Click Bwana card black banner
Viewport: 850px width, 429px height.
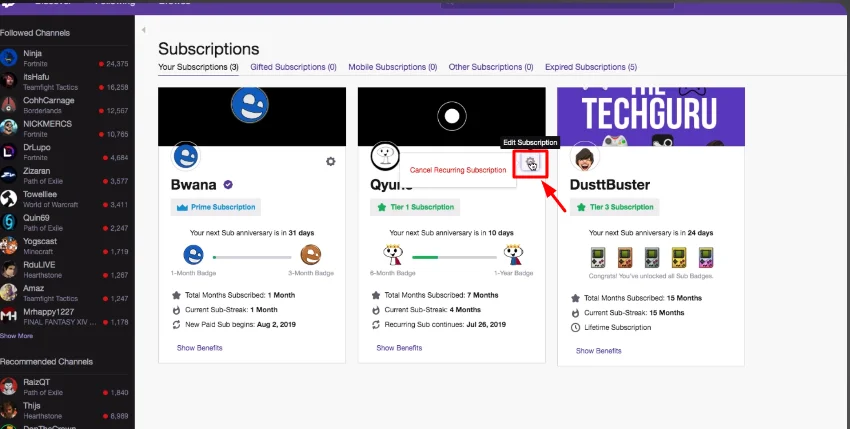coord(252,117)
